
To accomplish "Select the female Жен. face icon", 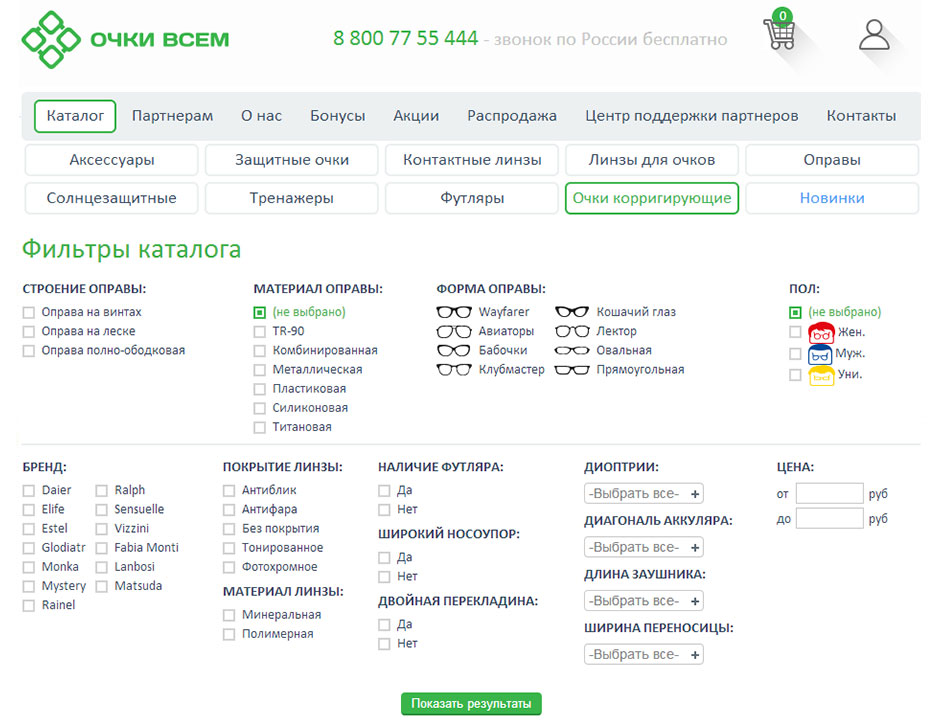I will pos(821,333).
